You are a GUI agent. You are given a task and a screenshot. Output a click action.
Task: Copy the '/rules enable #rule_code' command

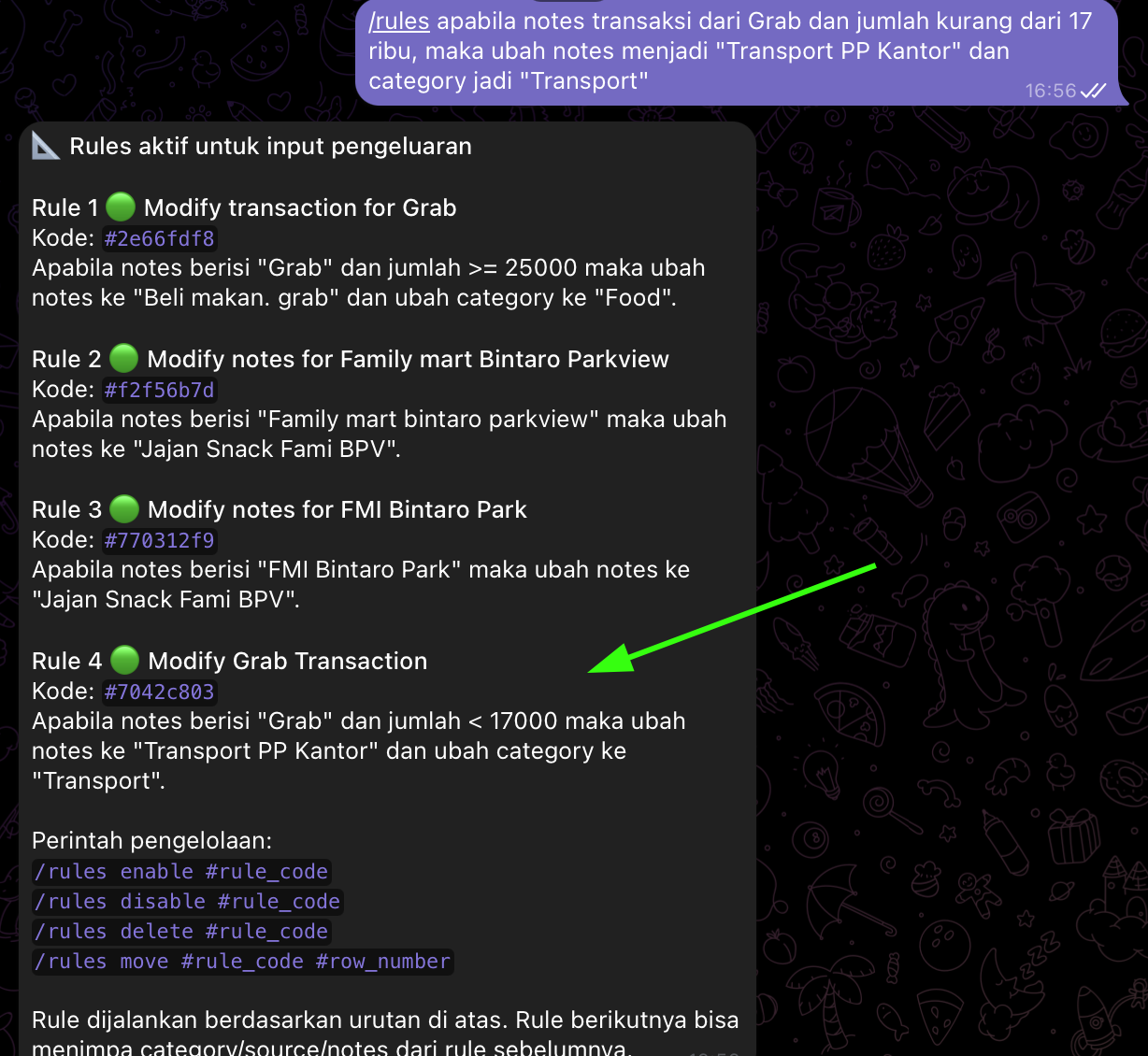[181, 872]
